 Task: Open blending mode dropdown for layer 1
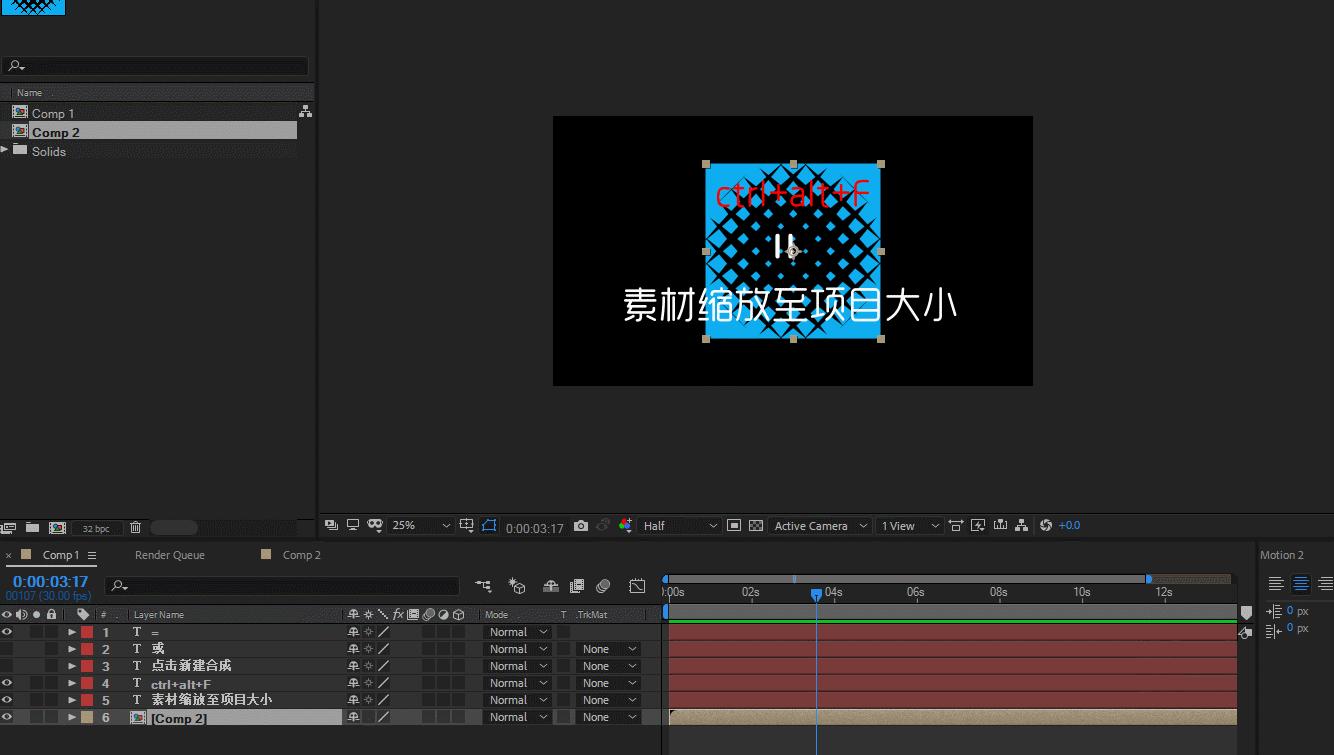pyautogui.click(x=517, y=632)
